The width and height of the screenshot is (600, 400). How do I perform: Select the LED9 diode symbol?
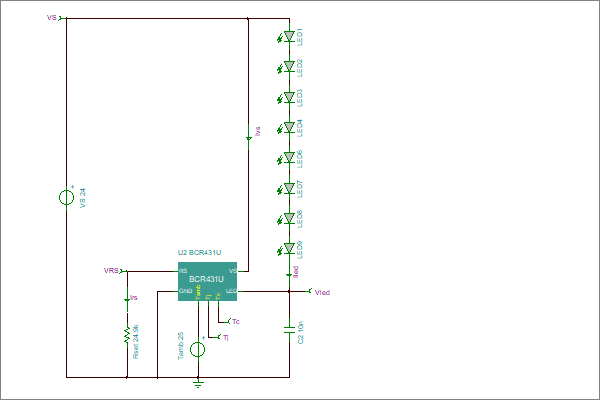(x=289, y=249)
